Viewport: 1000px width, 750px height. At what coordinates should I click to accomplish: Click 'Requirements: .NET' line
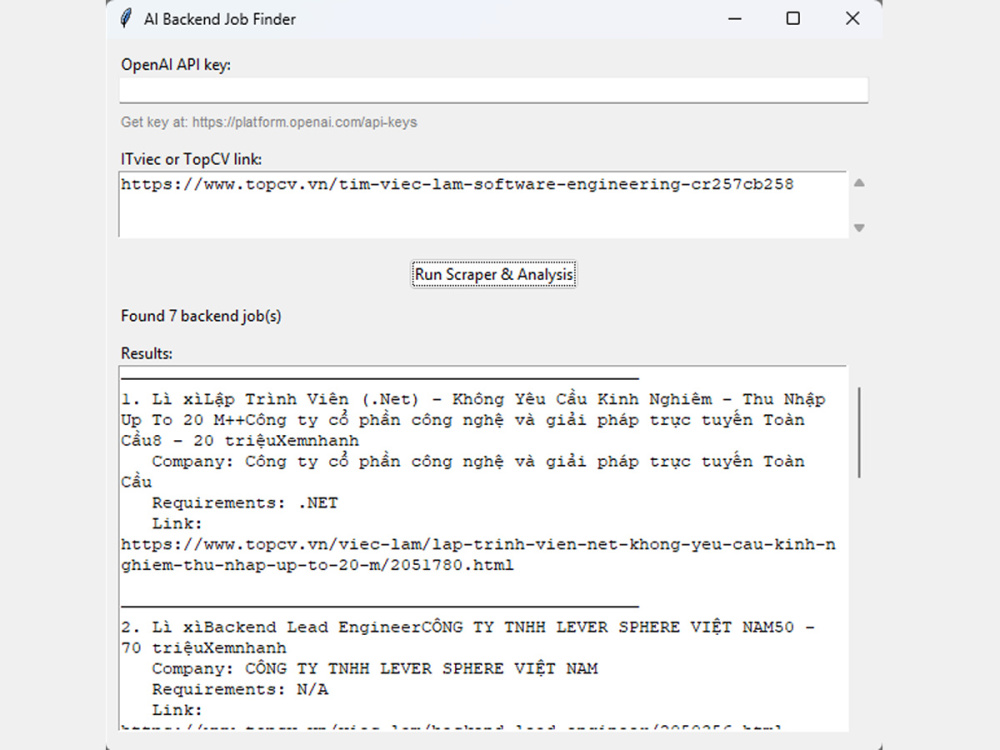tap(245, 503)
